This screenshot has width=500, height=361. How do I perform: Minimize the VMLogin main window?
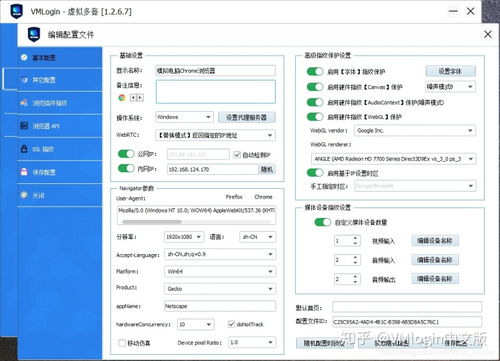click(x=453, y=11)
